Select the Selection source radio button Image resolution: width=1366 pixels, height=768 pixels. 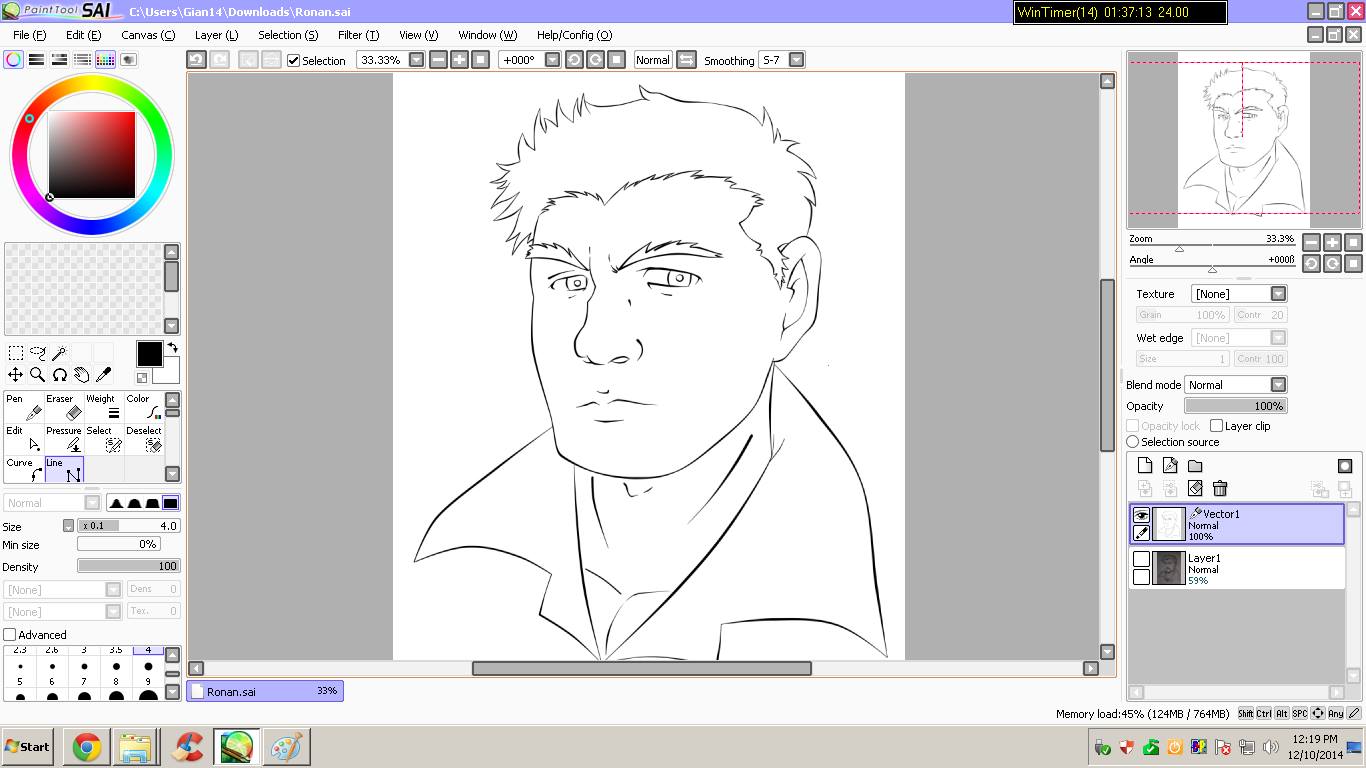click(1133, 442)
